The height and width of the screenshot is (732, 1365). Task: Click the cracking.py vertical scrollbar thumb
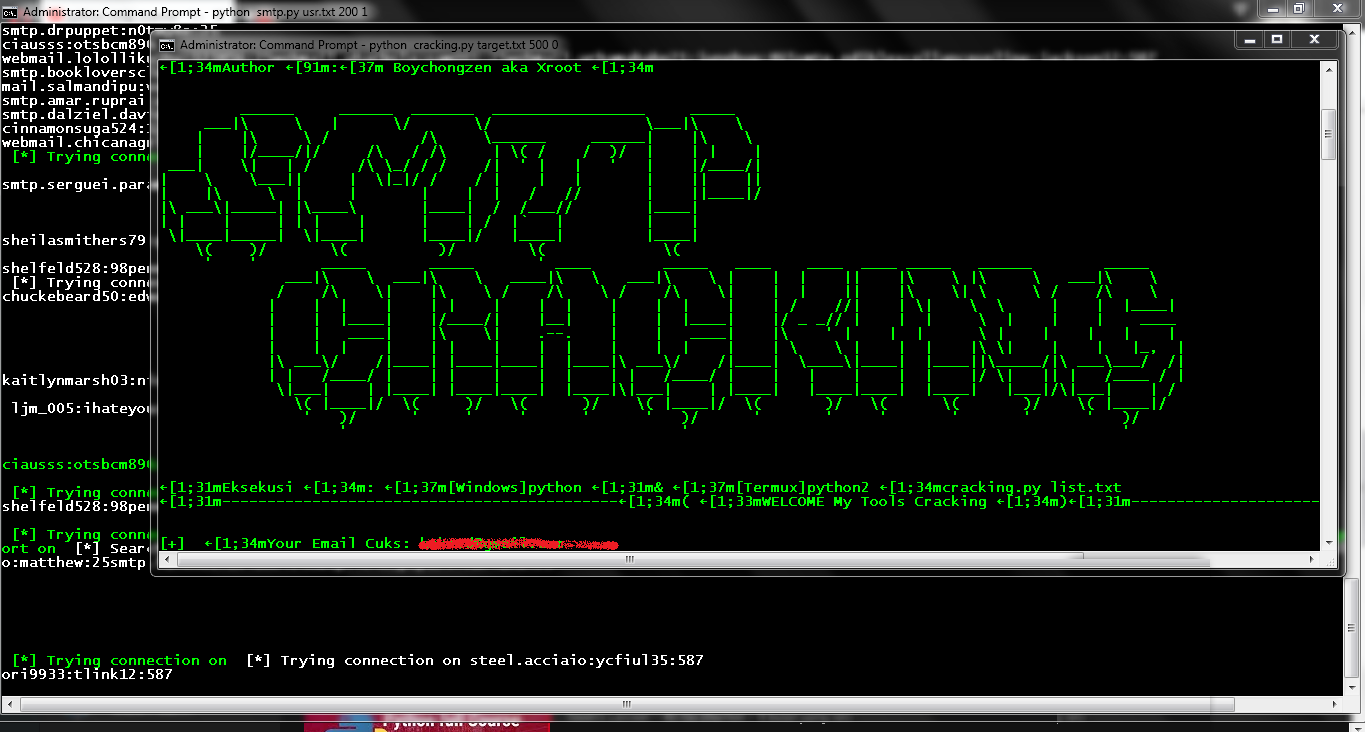pos(1329,134)
